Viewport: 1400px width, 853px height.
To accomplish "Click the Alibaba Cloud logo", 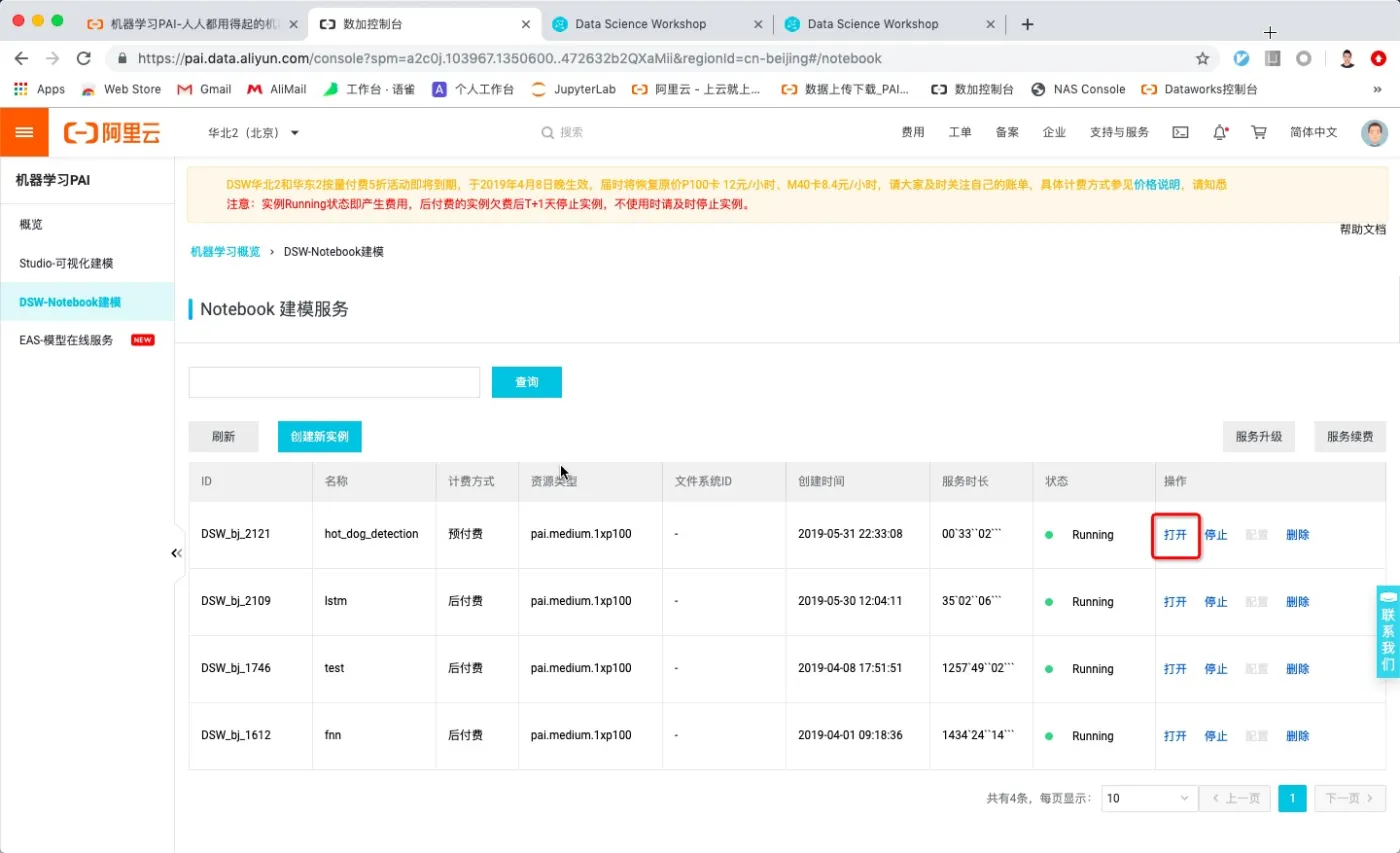I will [x=112, y=132].
